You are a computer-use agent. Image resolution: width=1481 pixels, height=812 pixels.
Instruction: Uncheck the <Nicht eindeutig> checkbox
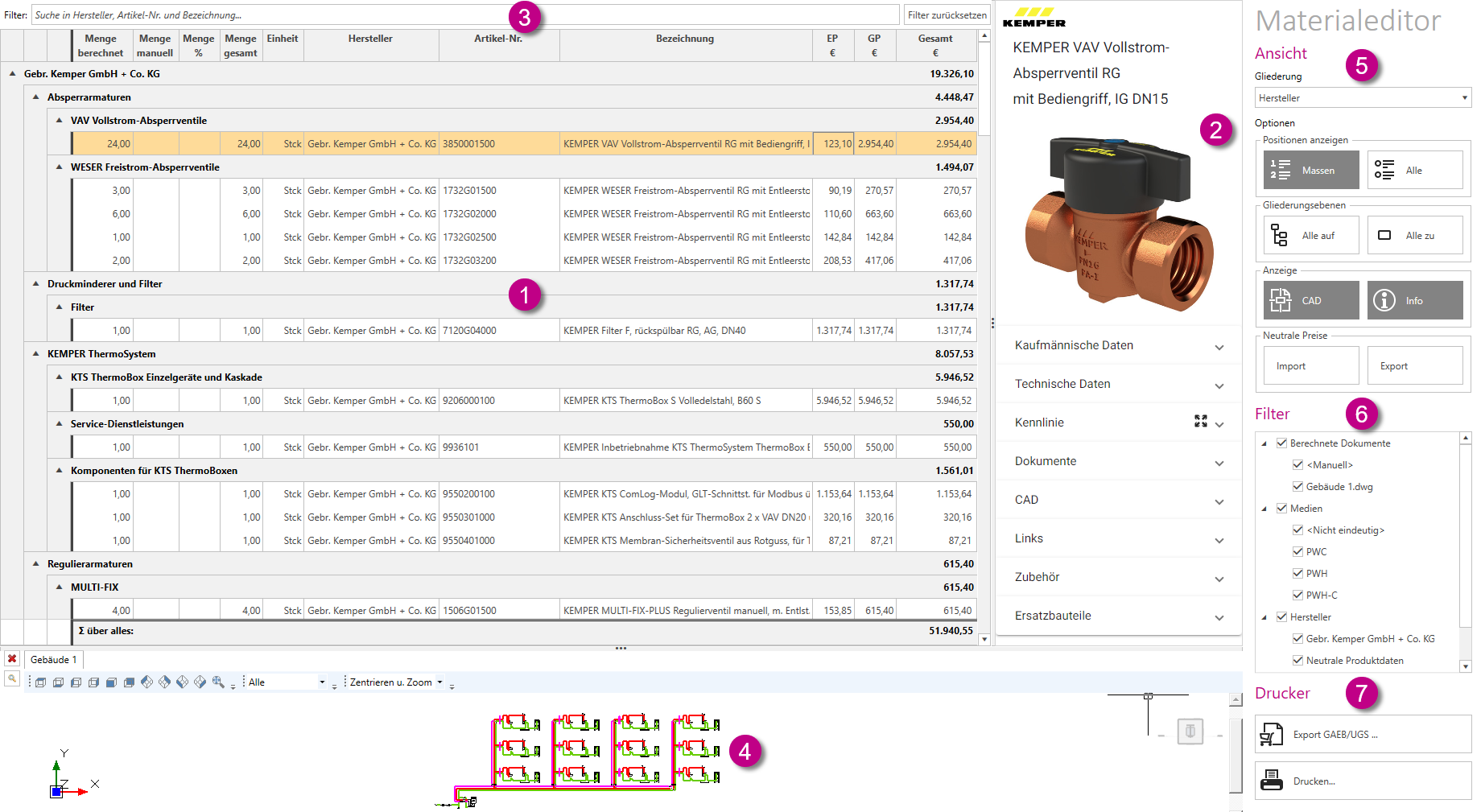pos(1297,530)
